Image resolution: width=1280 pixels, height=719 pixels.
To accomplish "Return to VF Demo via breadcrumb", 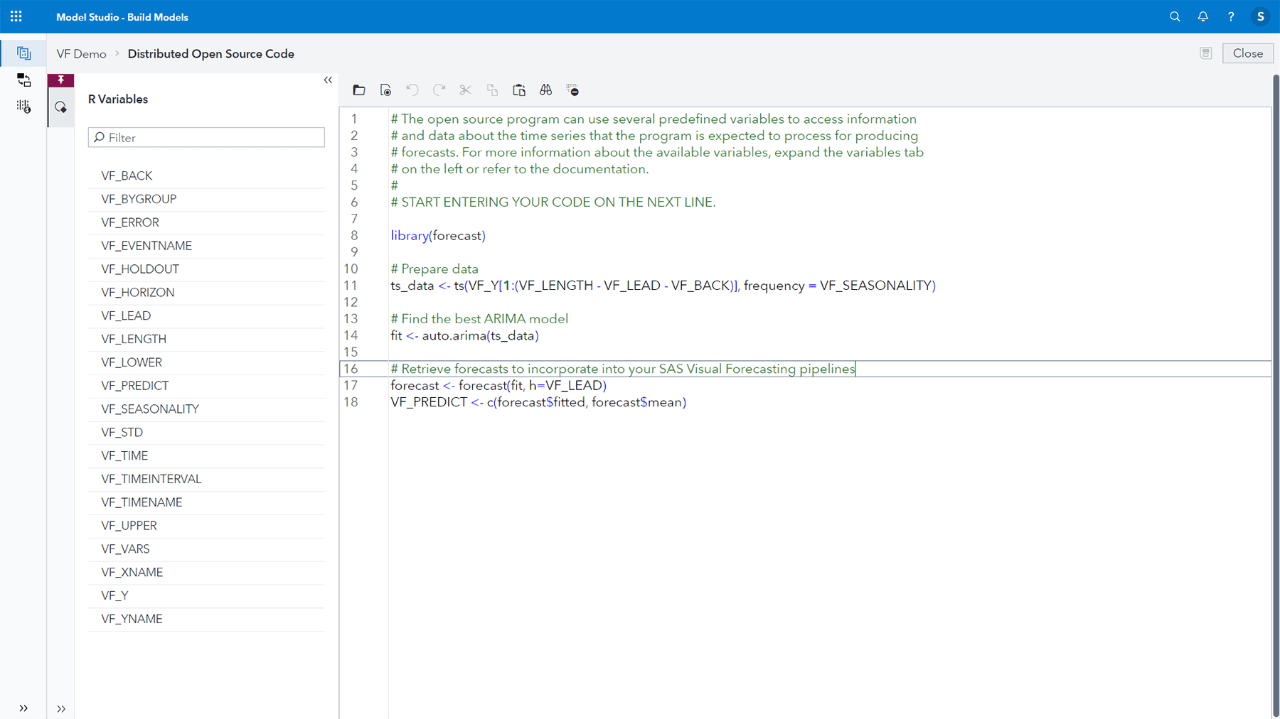I will tap(81, 54).
